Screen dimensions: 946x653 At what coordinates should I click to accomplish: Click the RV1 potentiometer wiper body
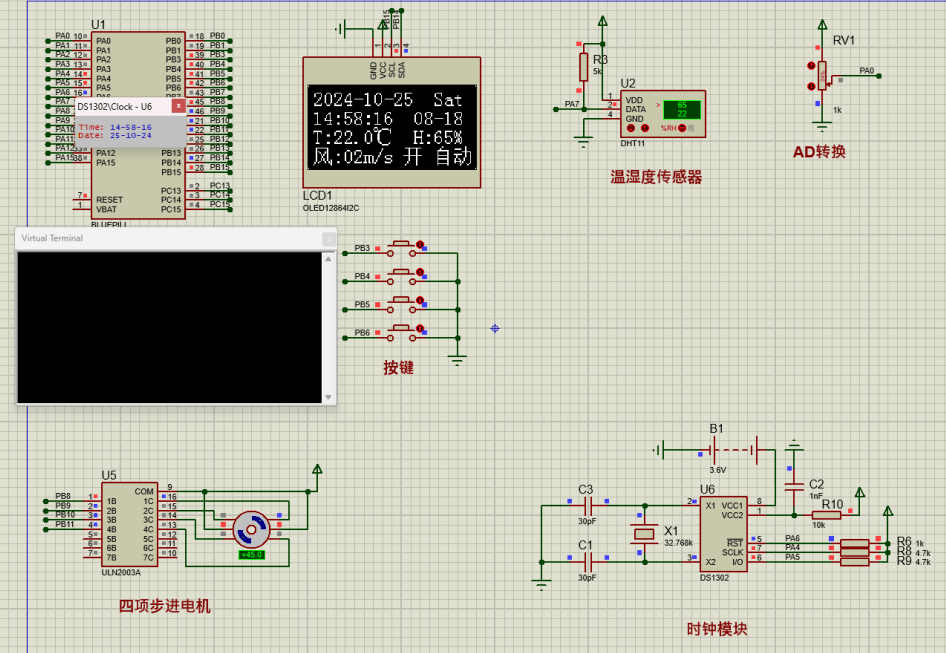[822, 75]
